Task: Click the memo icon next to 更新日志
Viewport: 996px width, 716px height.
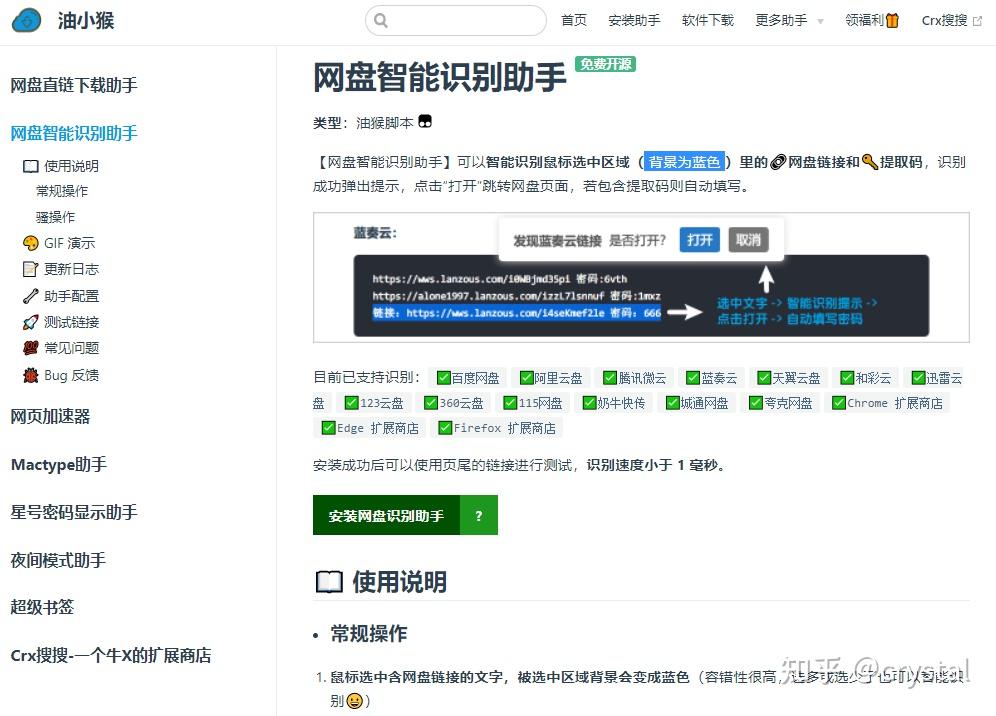Action: 31,268
